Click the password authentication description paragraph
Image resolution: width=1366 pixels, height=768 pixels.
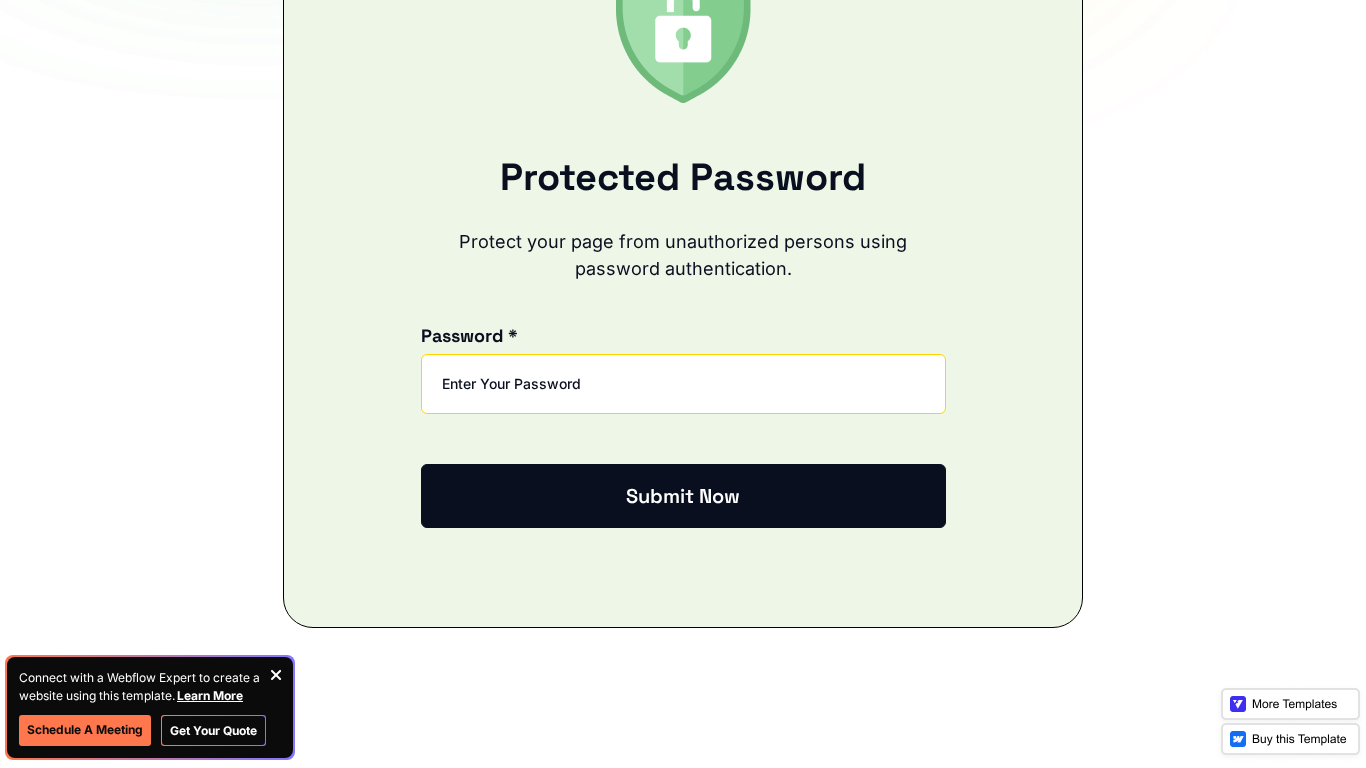tap(683, 255)
